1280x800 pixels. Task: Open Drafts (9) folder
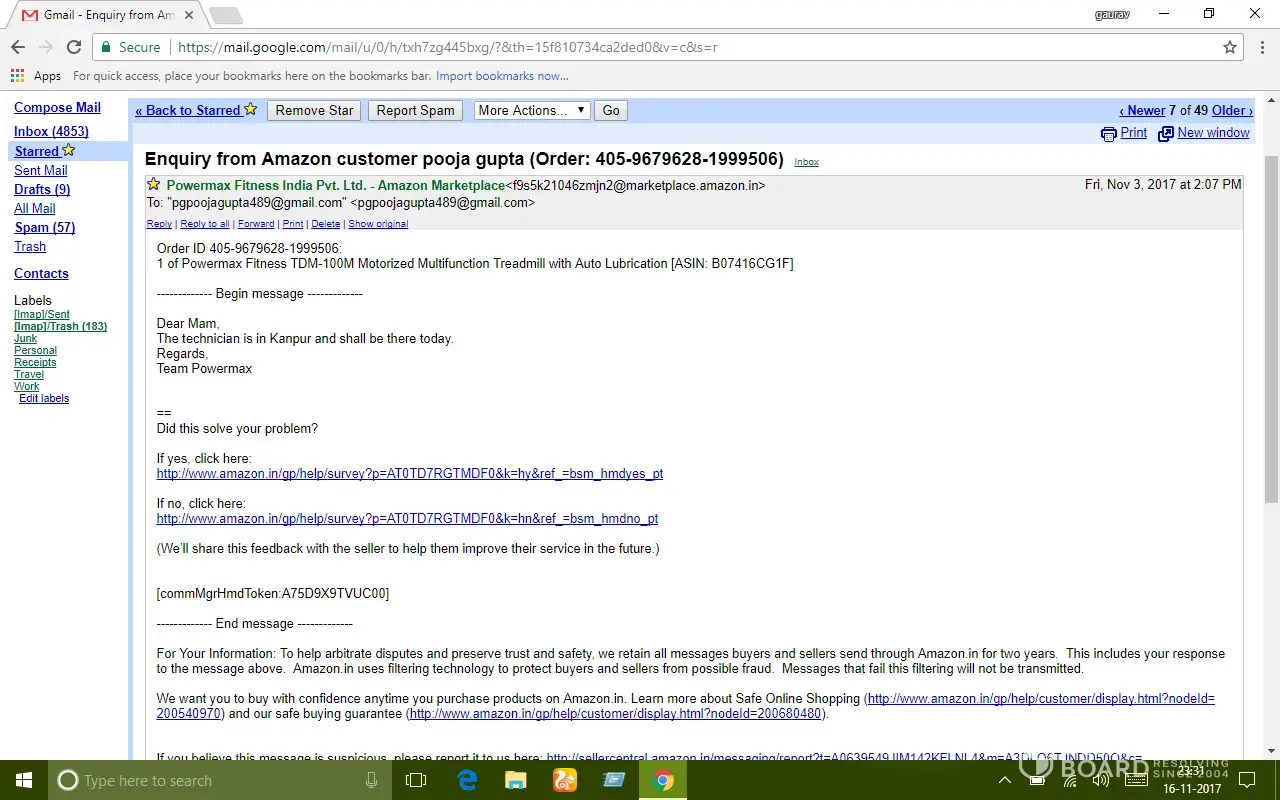pos(42,189)
